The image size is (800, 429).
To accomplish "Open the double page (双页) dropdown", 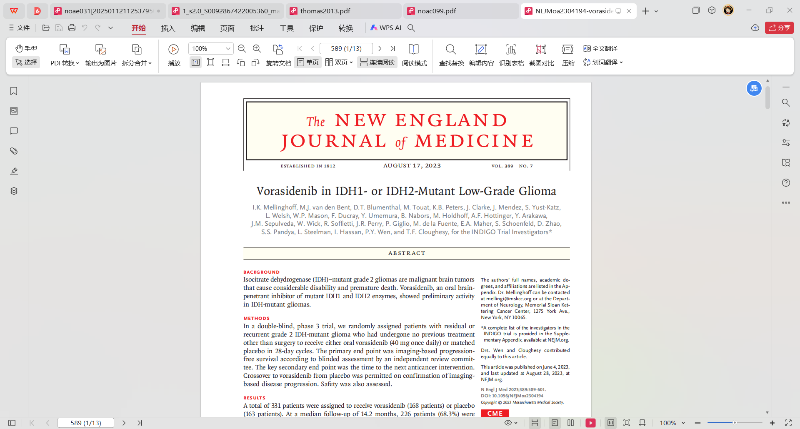I will (x=339, y=62).
